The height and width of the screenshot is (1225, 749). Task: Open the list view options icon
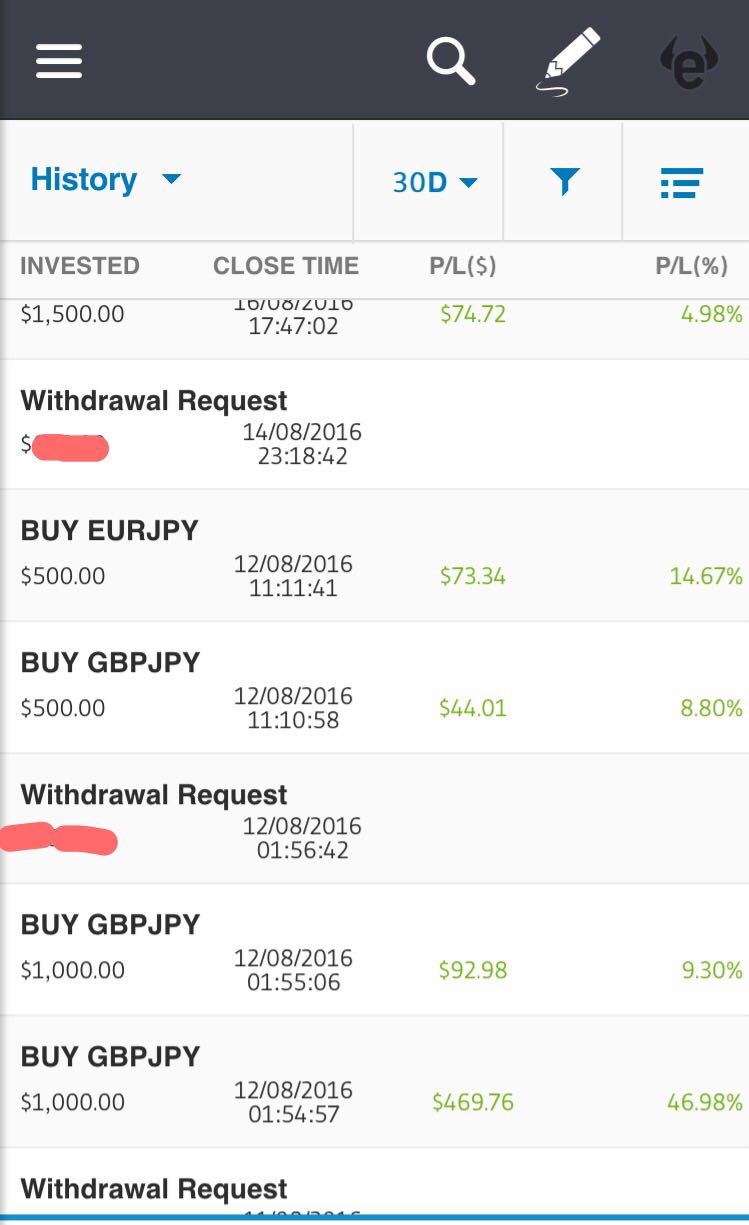tap(682, 182)
